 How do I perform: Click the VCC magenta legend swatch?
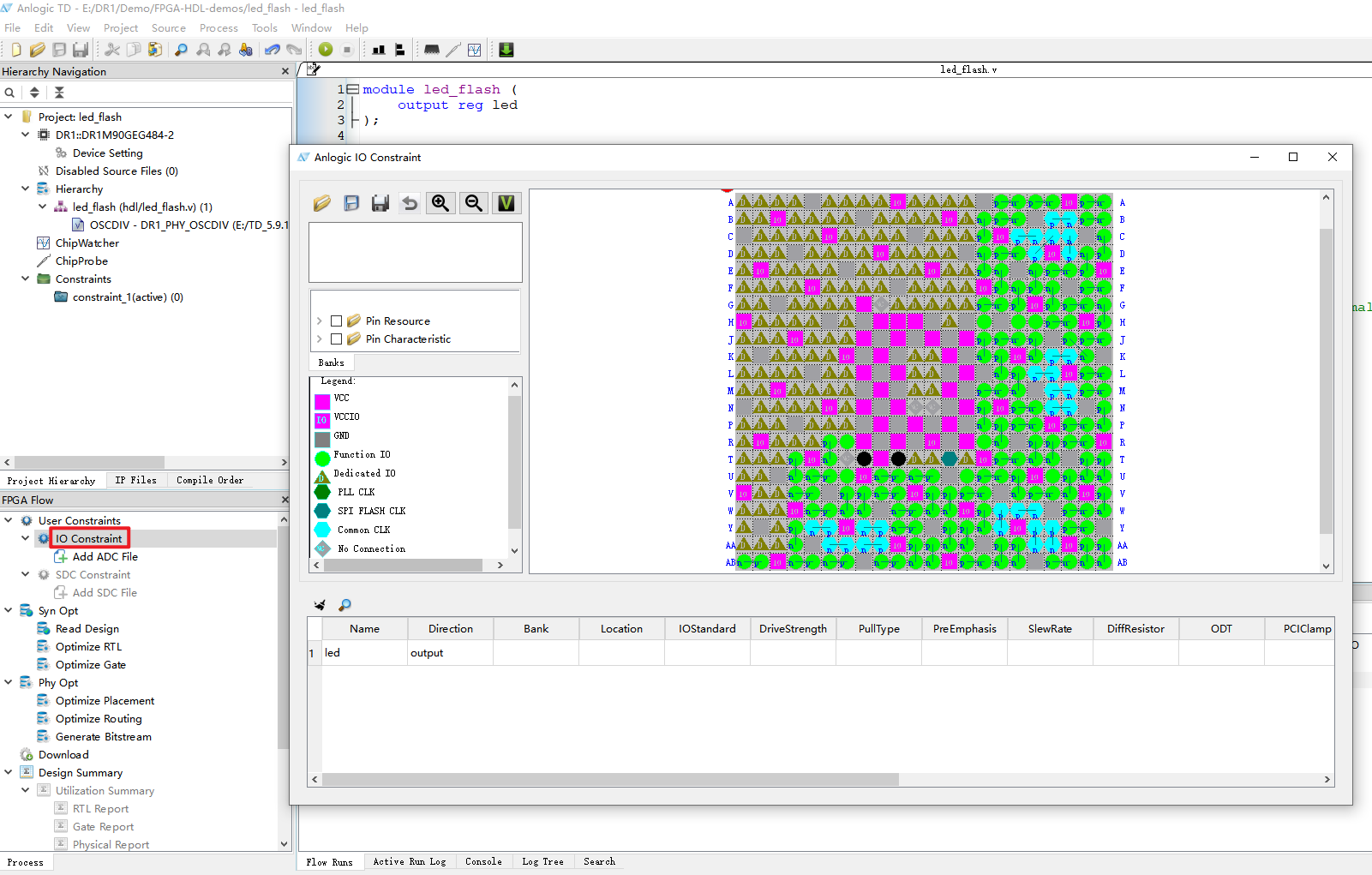pos(322,401)
